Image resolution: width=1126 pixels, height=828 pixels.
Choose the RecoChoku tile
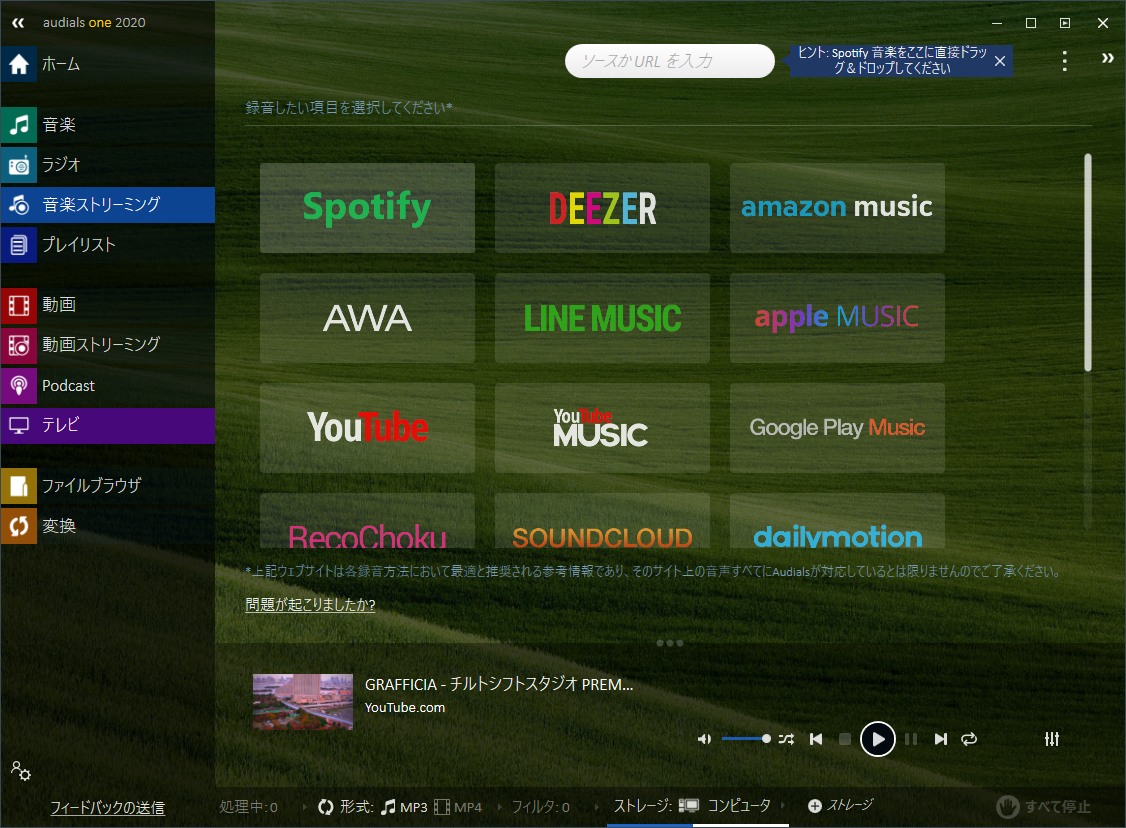[367, 521]
